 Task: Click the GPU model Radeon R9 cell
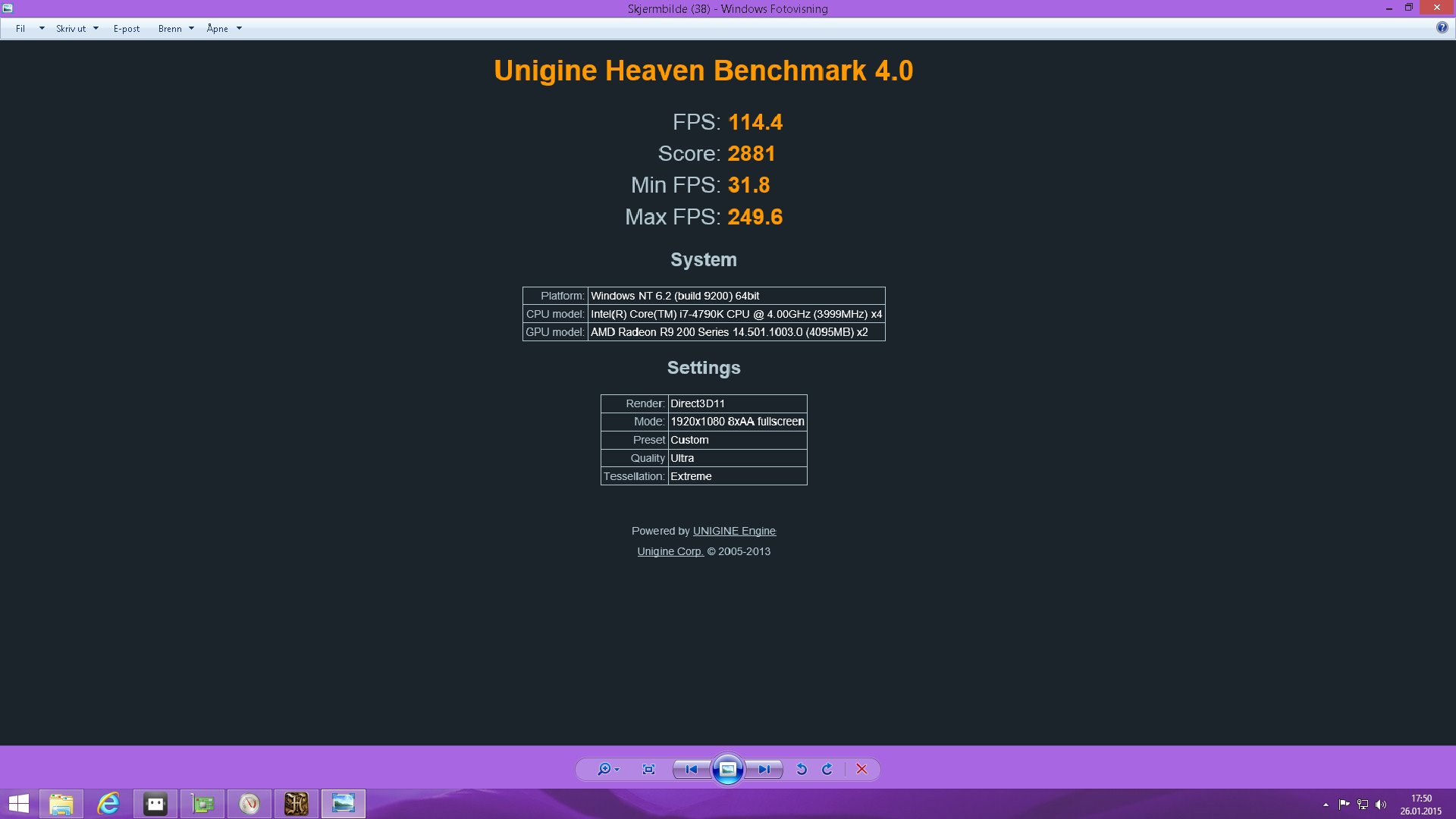point(736,332)
